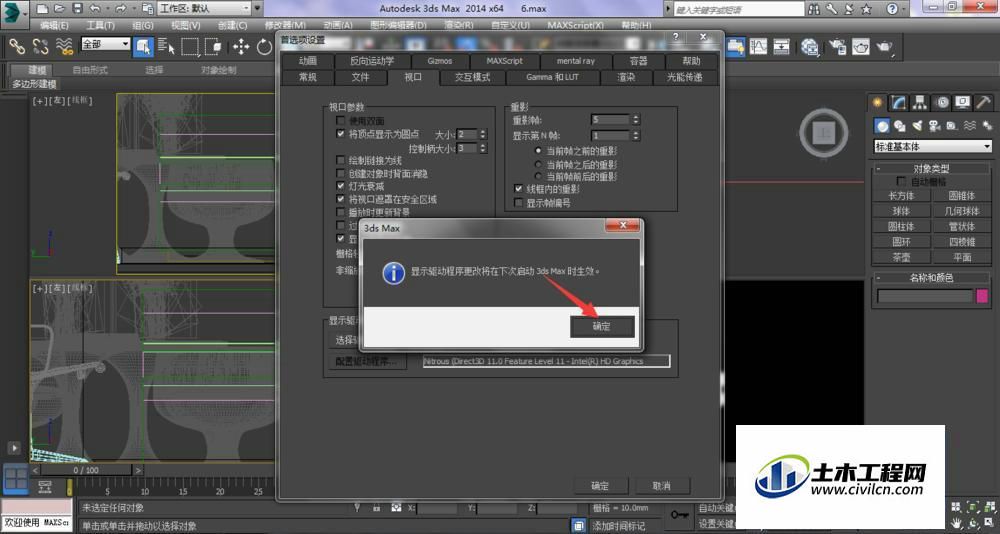Image resolution: width=1000 pixels, height=534 pixels.
Task: Open the 工具(T) menu
Action: click(100, 26)
